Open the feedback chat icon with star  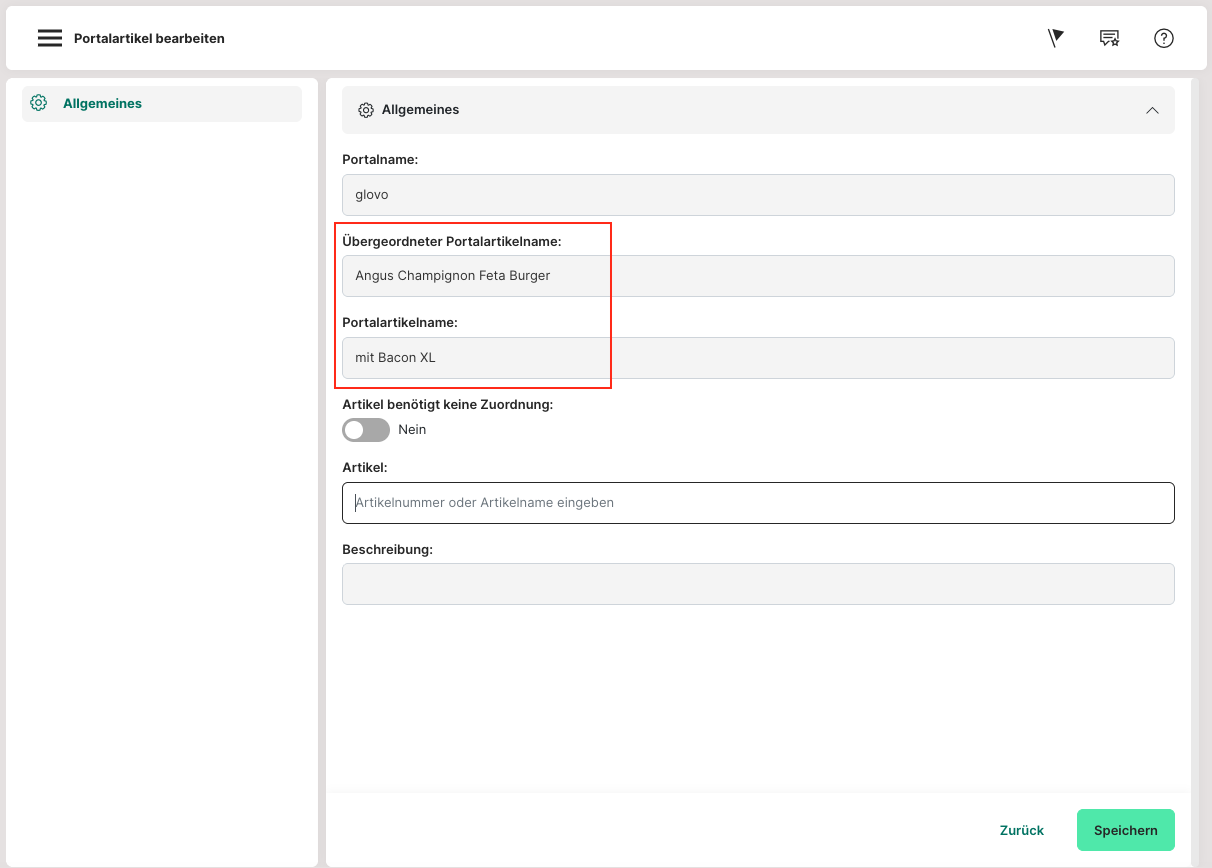(x=1109, y=38)
